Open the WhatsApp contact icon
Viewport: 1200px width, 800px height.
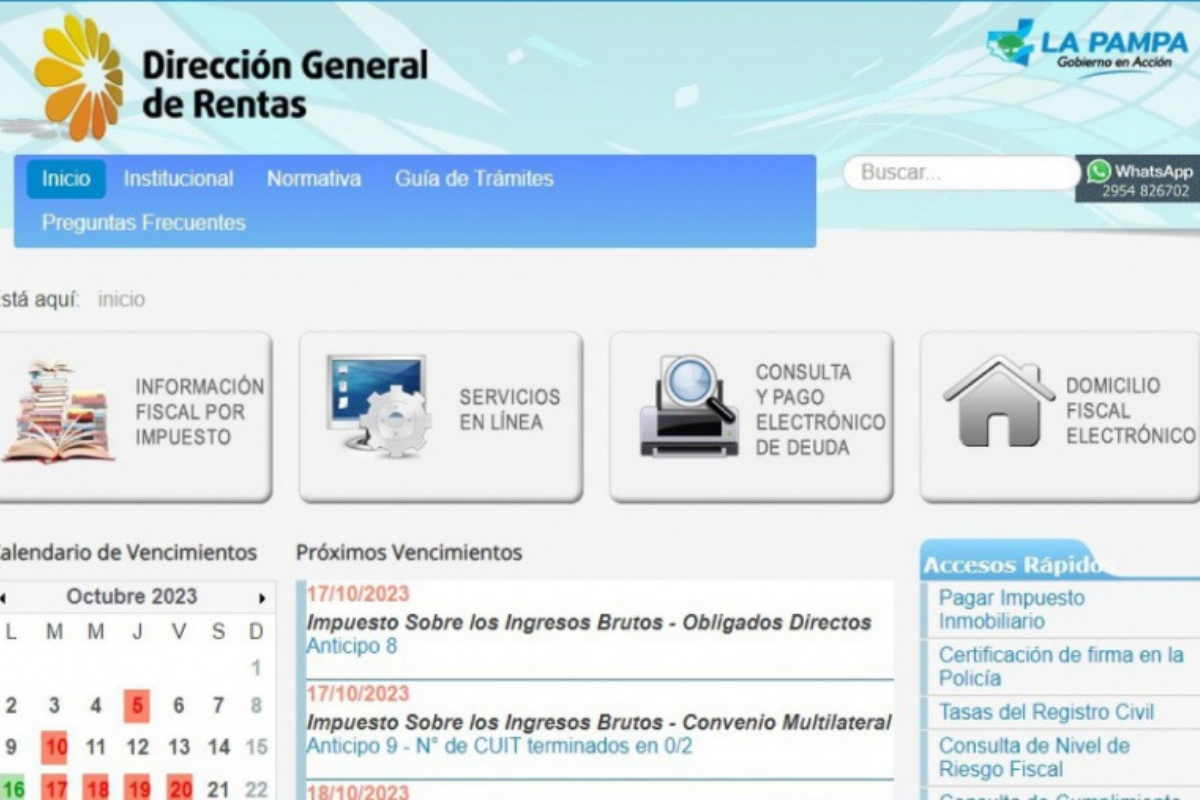tap(1099, 171)
